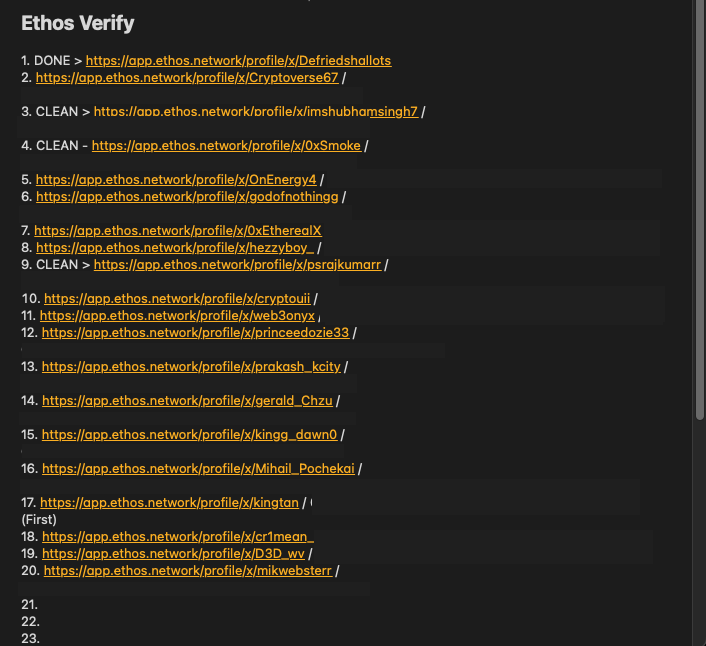
Task: Open the D3D_wv profile link
Action: click(x=173, y=554)
